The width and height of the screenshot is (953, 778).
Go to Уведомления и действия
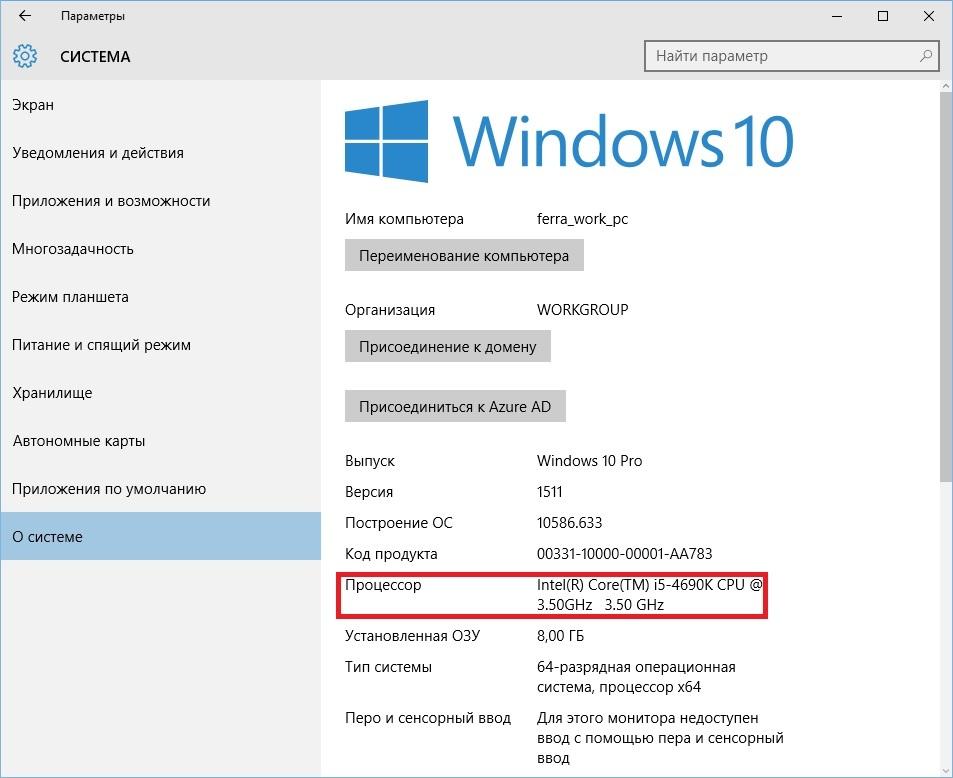pyautogui.click(x=98, y=153)
